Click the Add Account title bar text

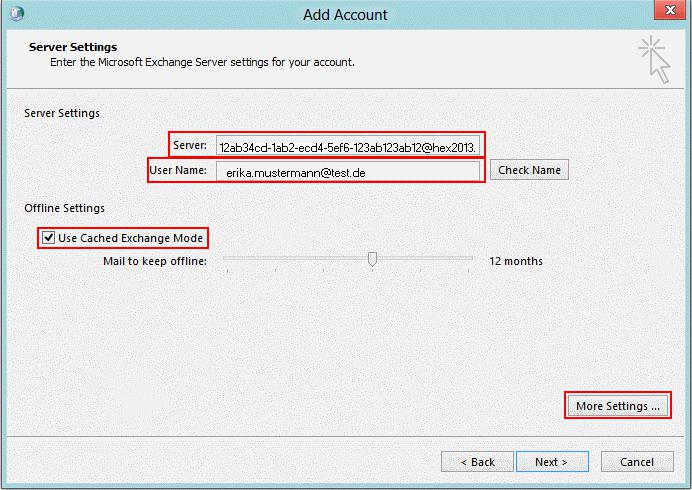pos(345,15)
